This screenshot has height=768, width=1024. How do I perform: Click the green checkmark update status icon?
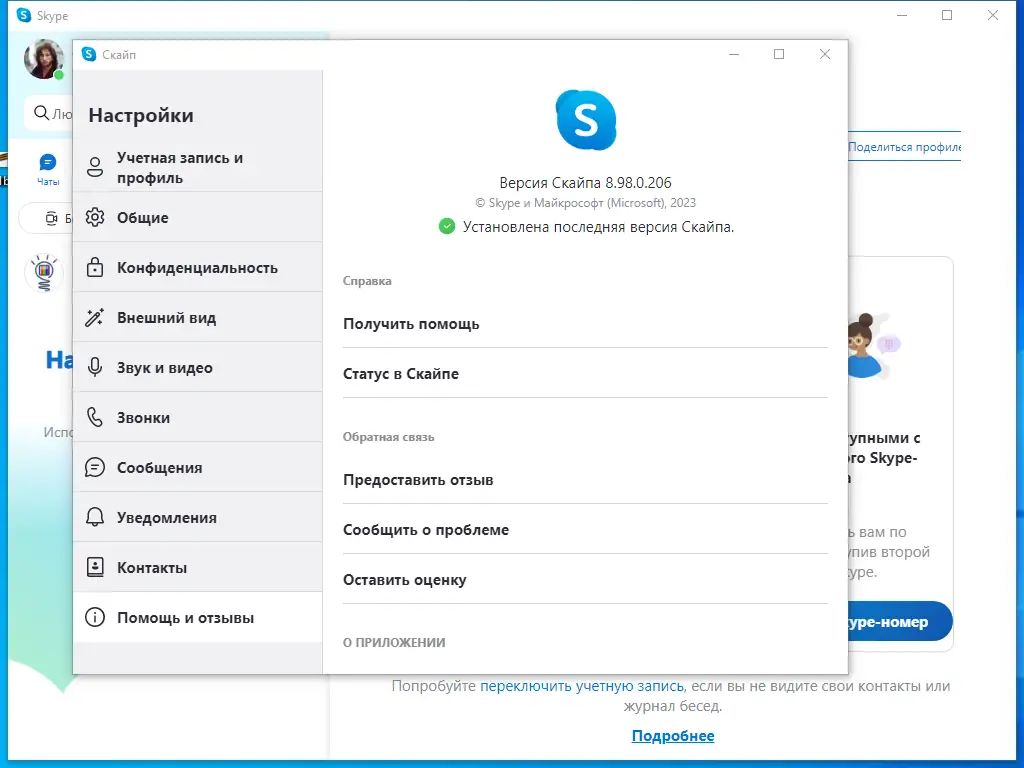(x=447, y=227)
